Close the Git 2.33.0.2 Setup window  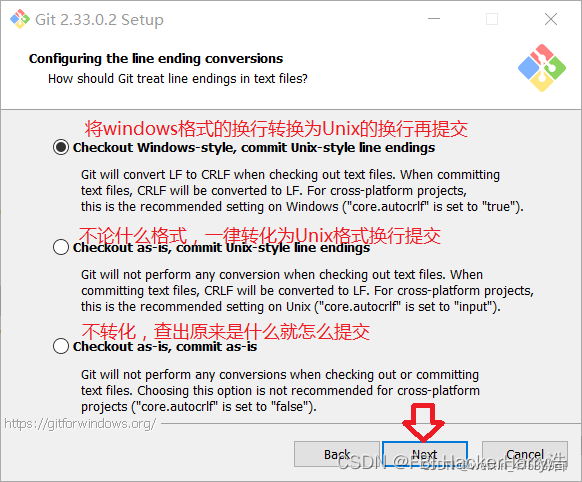tap(550, 19)
